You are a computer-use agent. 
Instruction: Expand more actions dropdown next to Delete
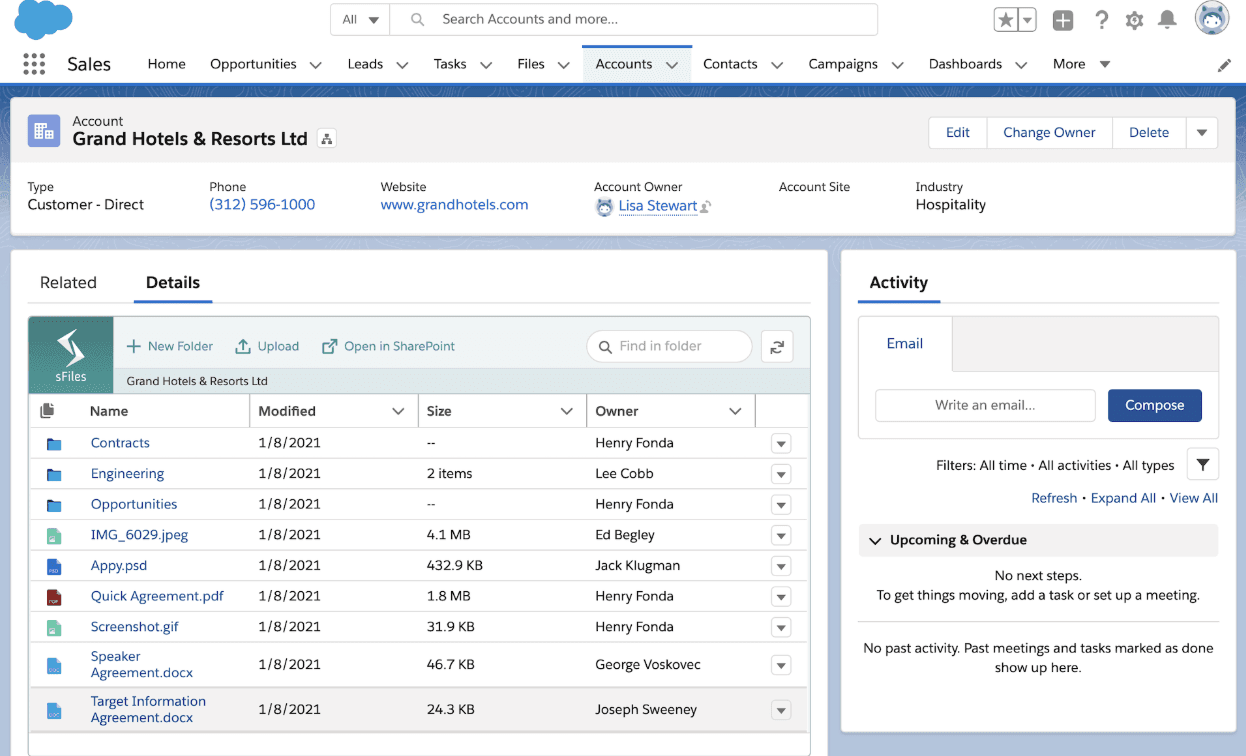1202,132
